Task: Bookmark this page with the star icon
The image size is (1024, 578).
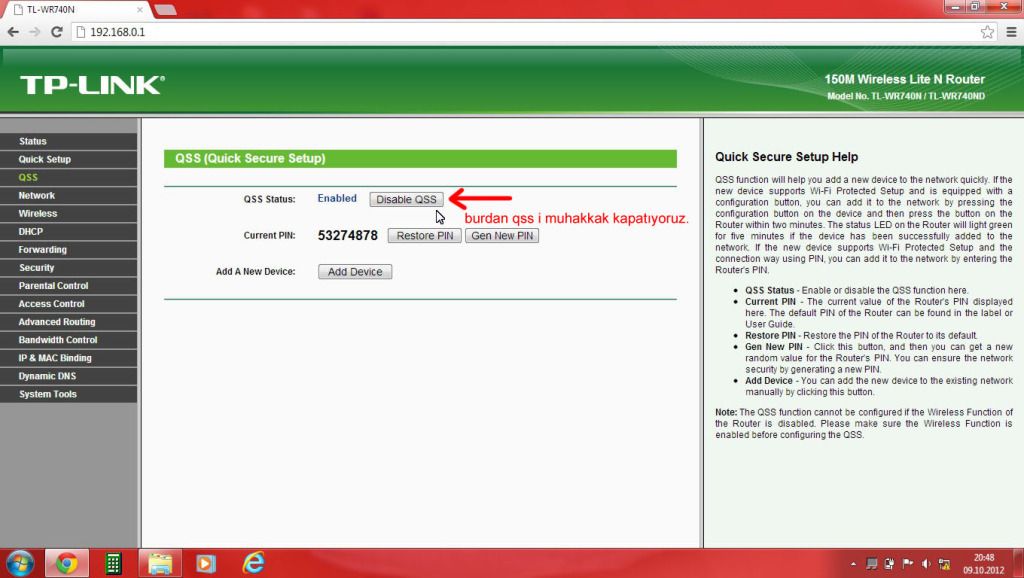Action: pyautogui.click(x=987, y=31)
